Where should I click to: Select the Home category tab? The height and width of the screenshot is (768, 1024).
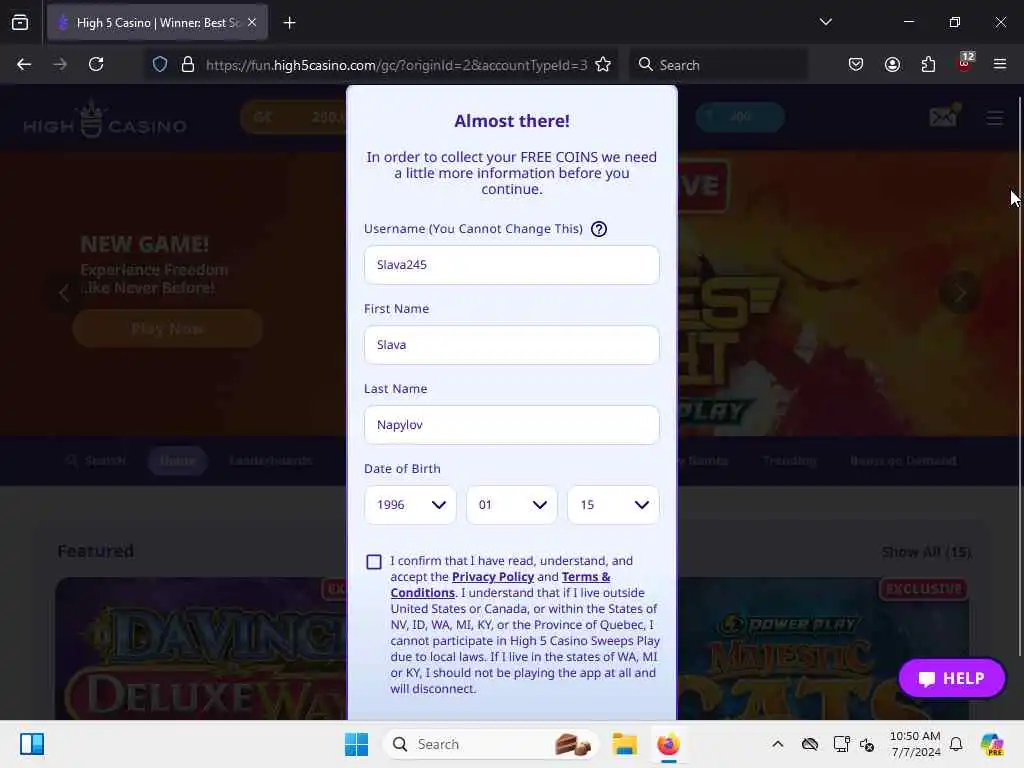click(178, 460)
